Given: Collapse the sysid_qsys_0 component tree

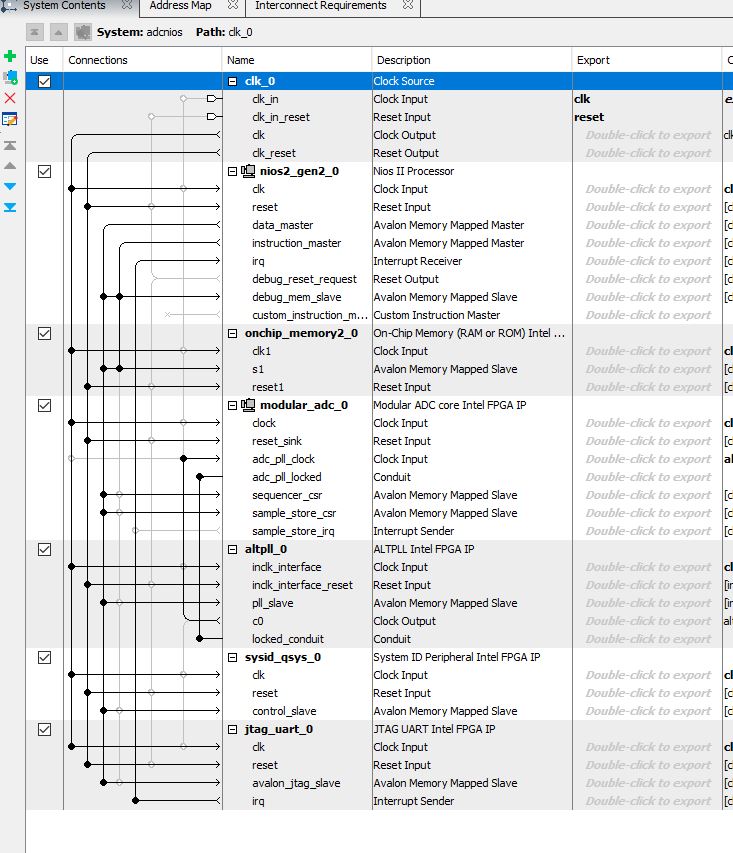Looking at the screenshot, I should tap(232, 657).
